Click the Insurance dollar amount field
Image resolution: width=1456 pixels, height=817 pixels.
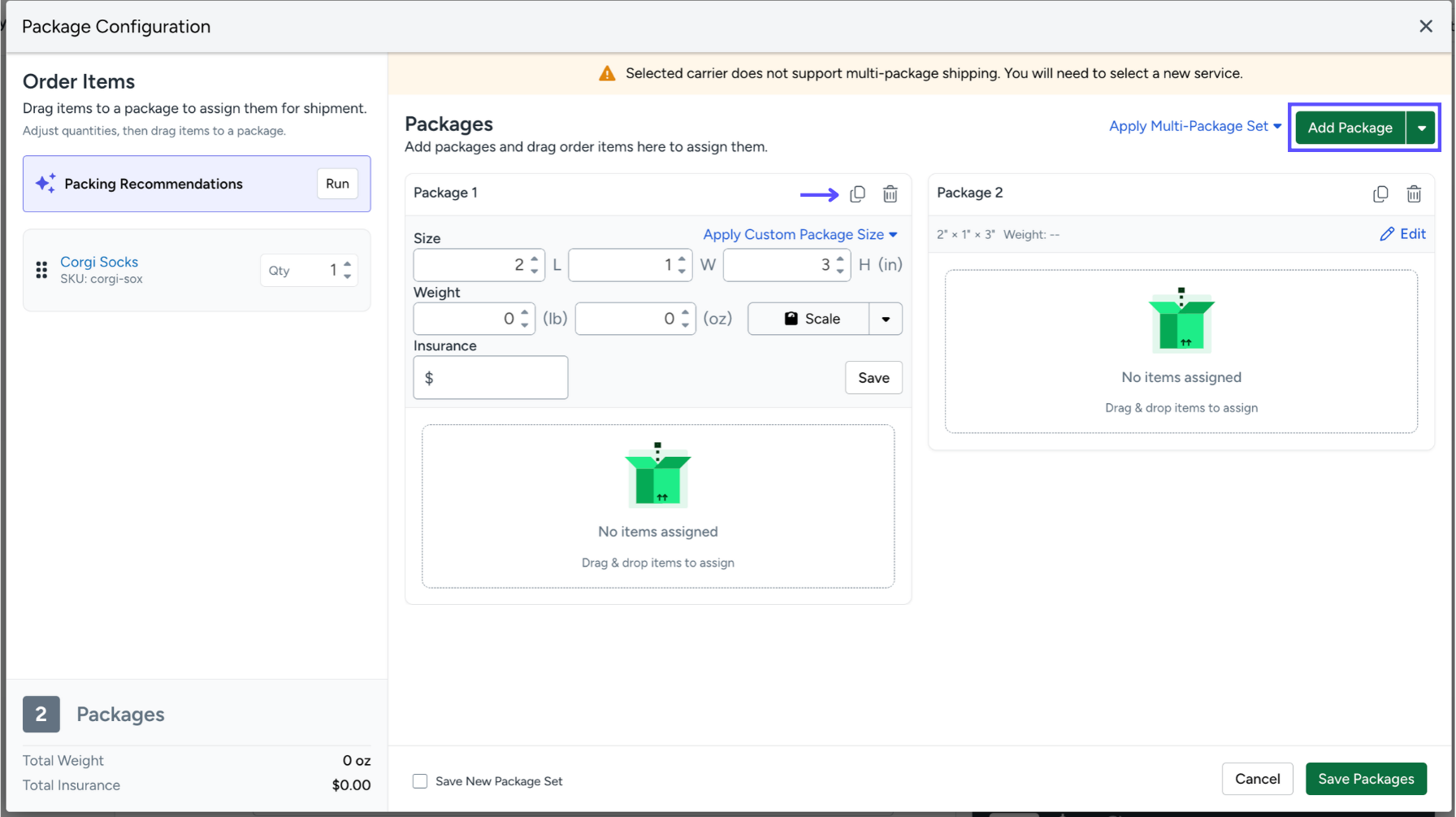coord(491,377)
